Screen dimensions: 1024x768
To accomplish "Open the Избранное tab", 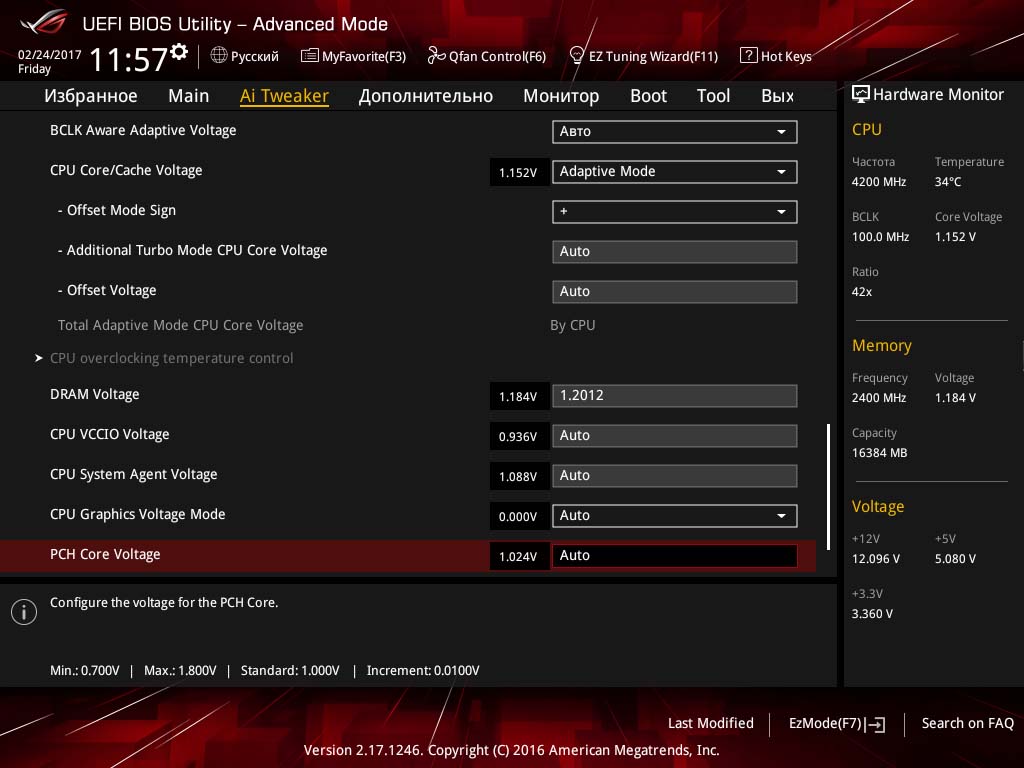I will [x=91, y=96].
